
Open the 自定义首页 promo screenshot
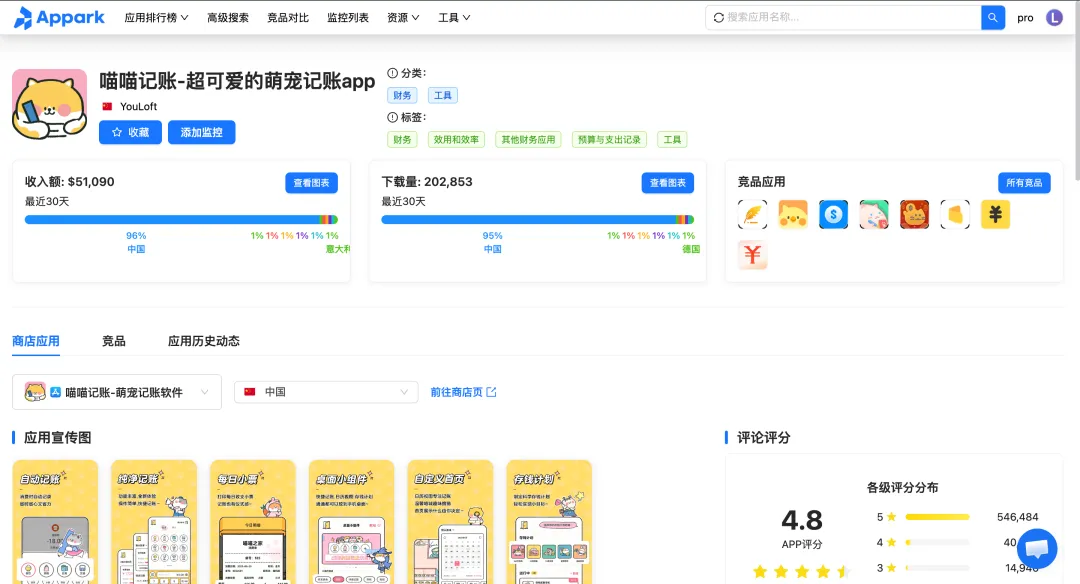coord(450,522)
